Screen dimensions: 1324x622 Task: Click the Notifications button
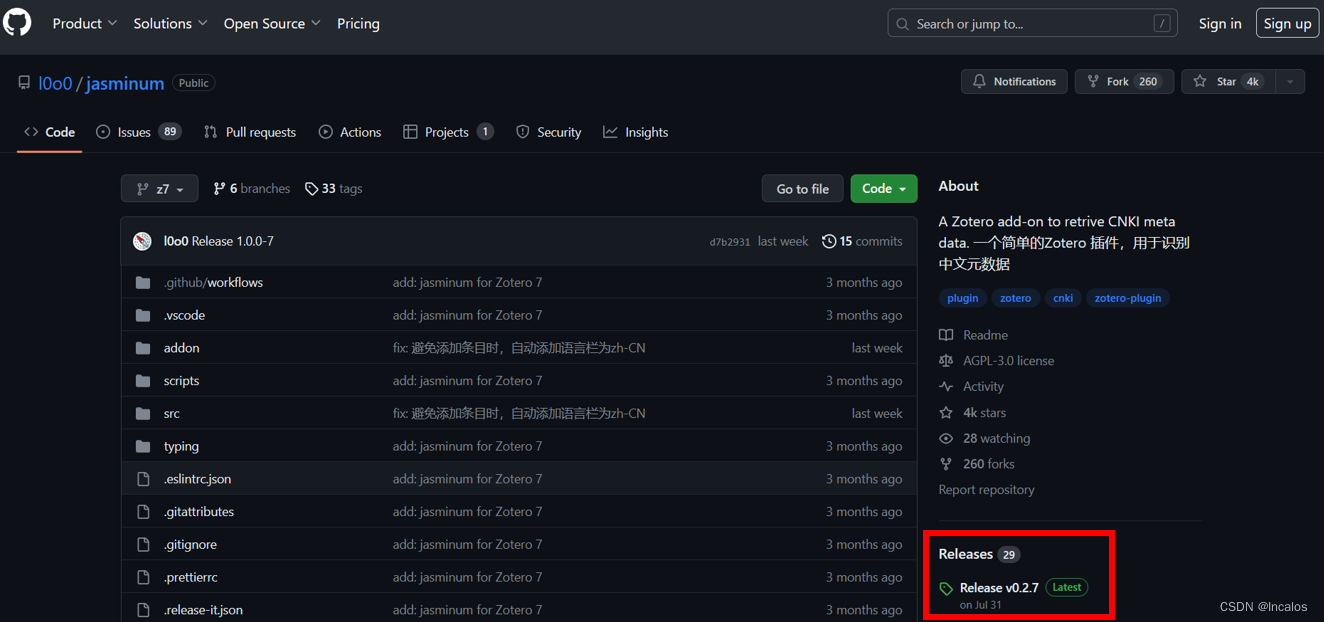[1014, 82]
